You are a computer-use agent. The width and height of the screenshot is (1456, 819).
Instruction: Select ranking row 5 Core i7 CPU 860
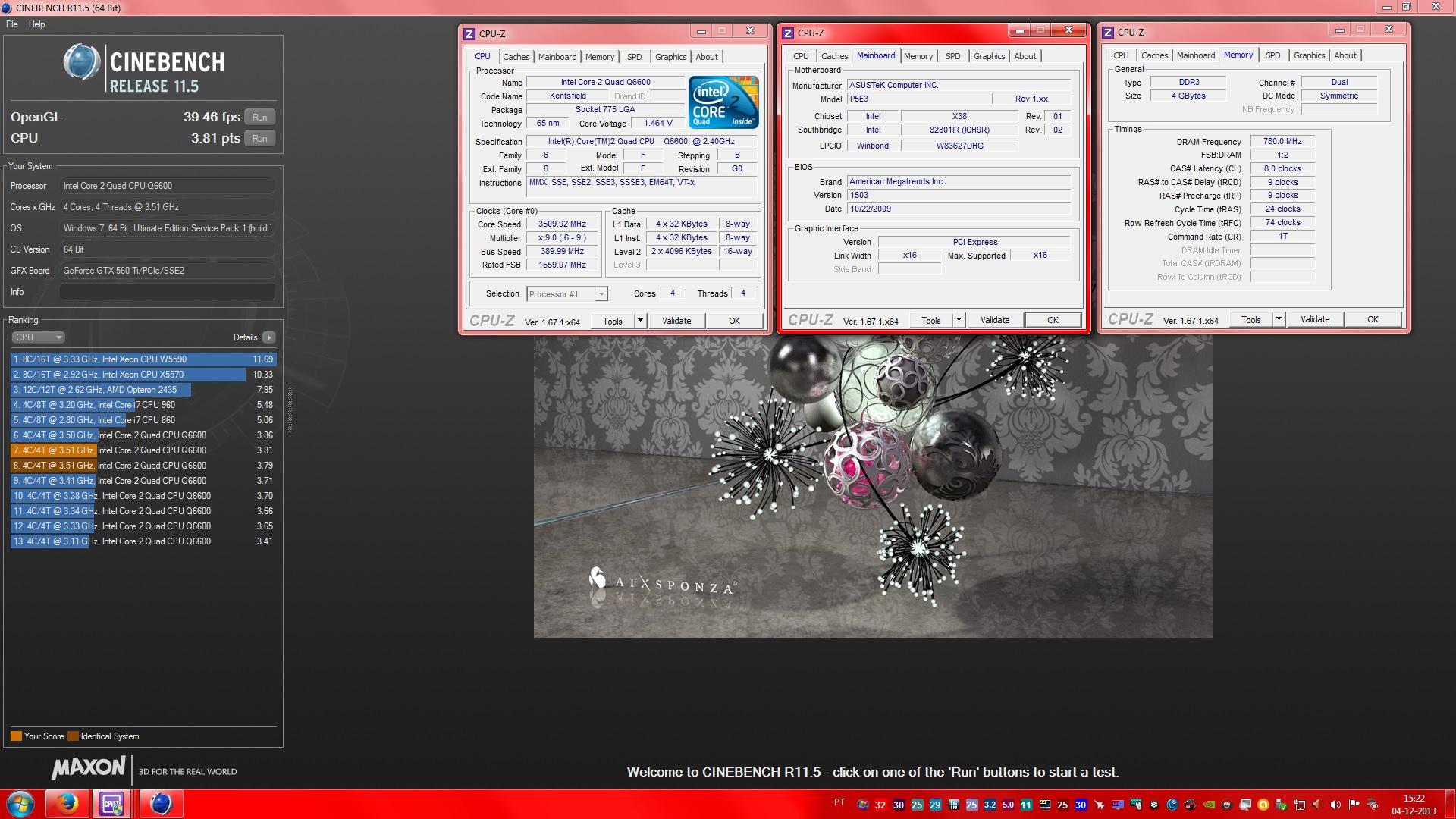(143, 420)
